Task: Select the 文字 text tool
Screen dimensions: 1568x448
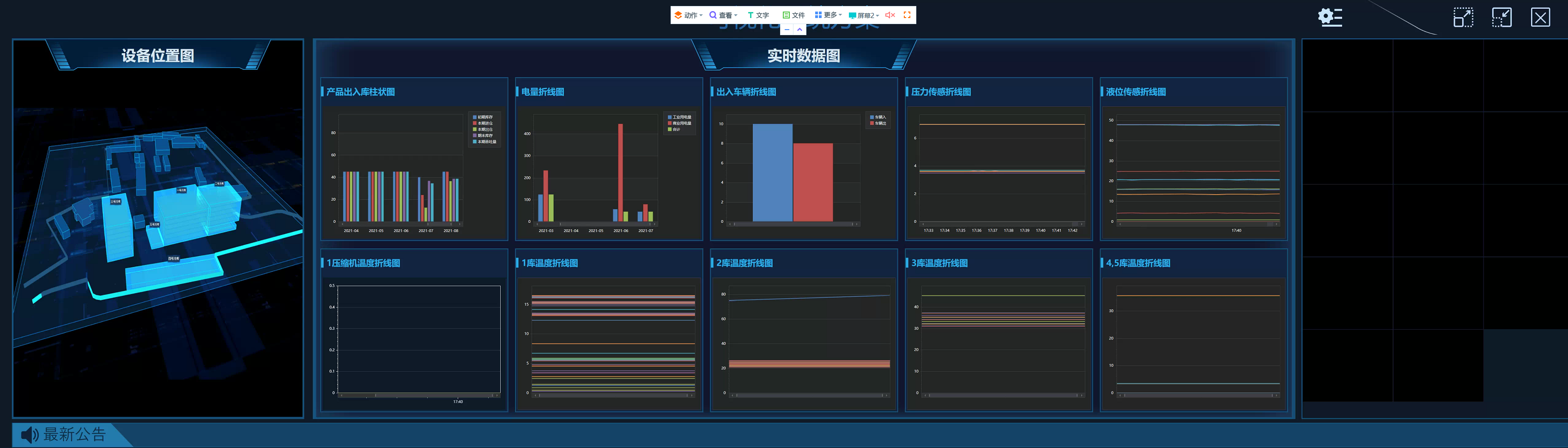Action: click(x=758, y=15)
